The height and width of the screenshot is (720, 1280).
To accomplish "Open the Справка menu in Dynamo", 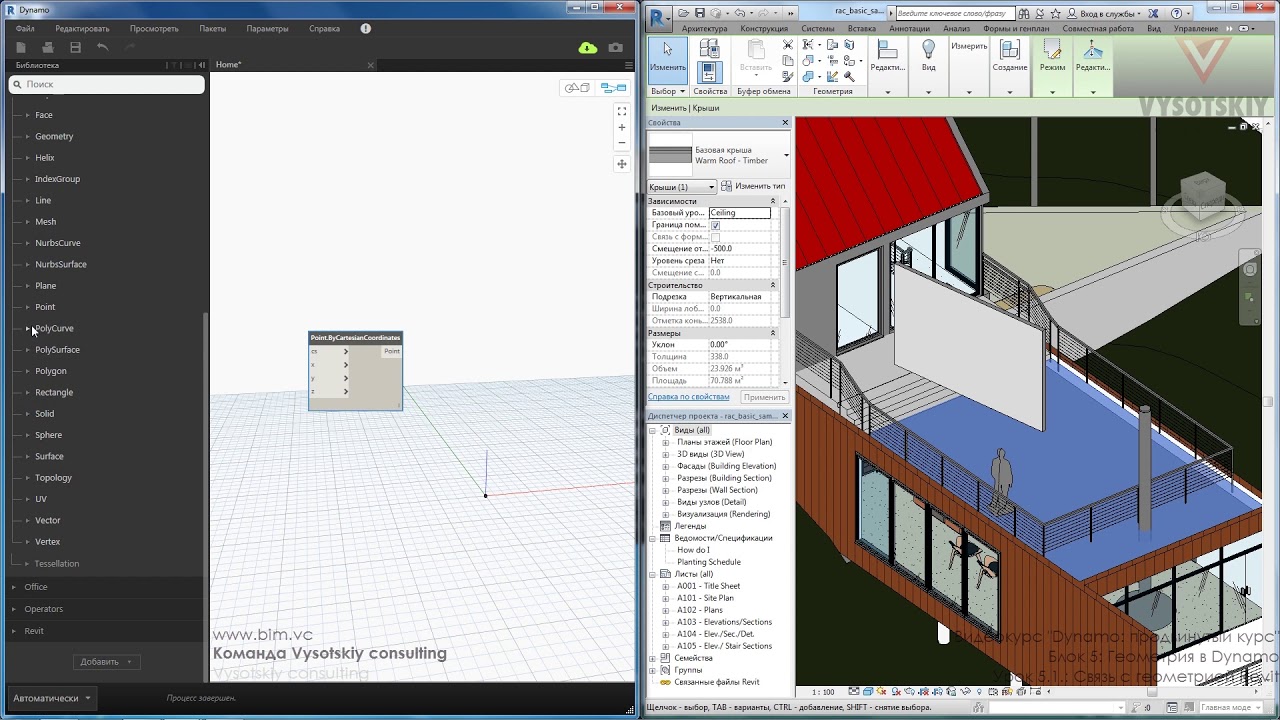I will pyautogui.click(x=324, y=28).
